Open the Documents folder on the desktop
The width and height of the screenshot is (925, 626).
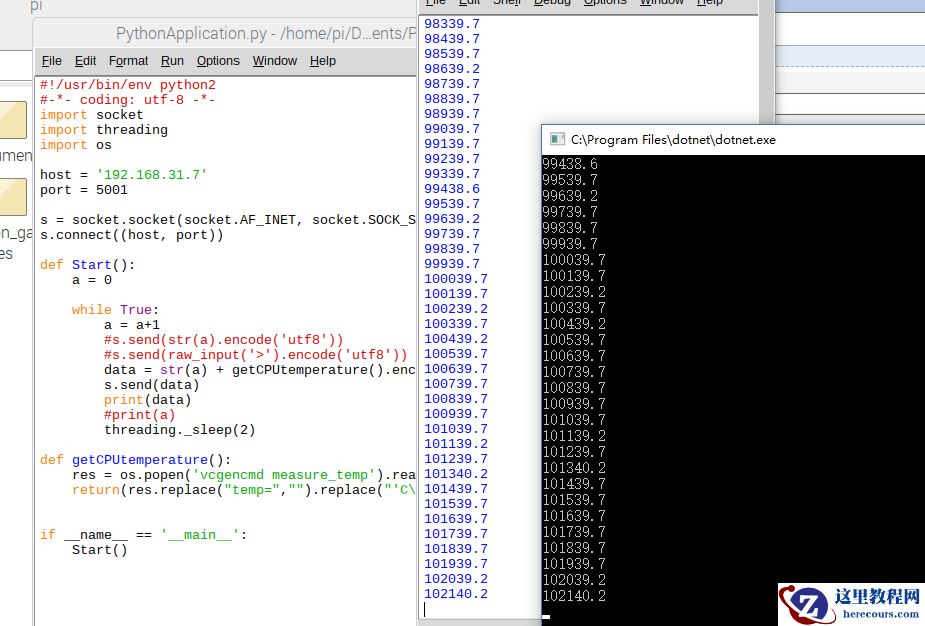coord(12,122)
